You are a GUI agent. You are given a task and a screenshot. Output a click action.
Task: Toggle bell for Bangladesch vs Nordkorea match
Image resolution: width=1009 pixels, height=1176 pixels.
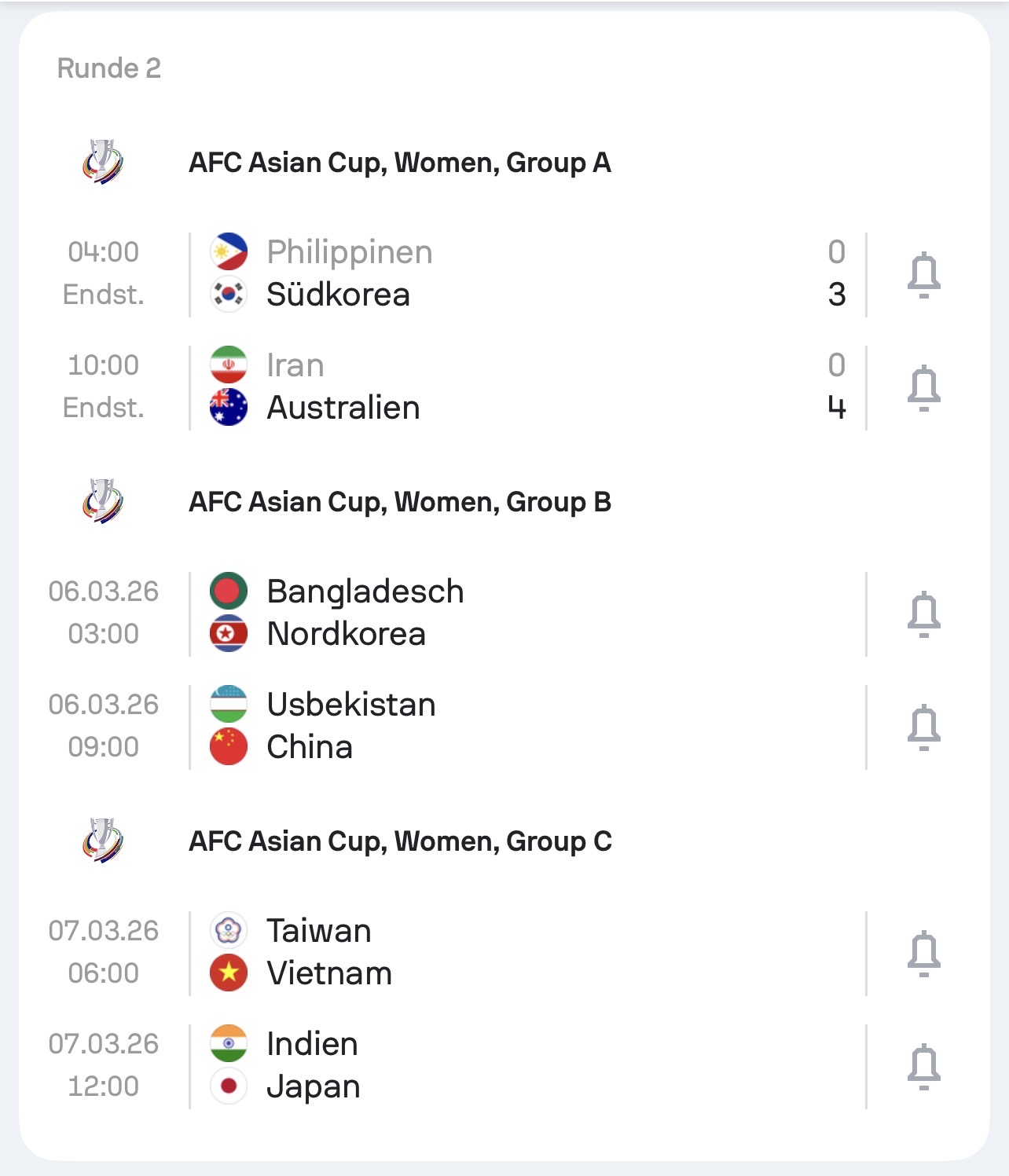coord(923,614)
